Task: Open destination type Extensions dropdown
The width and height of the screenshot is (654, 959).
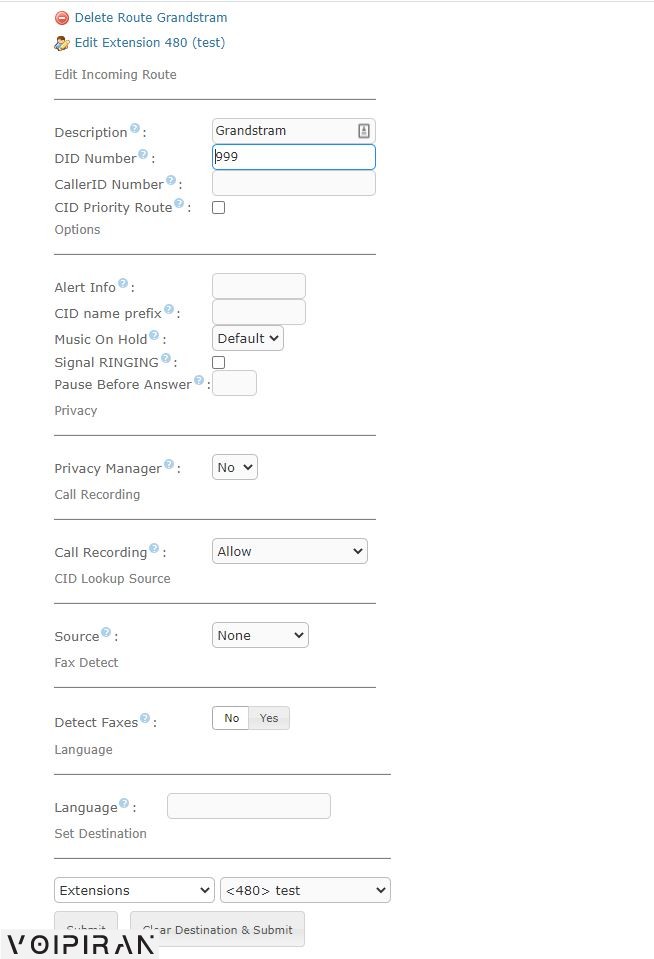Action: click(134, 890)
